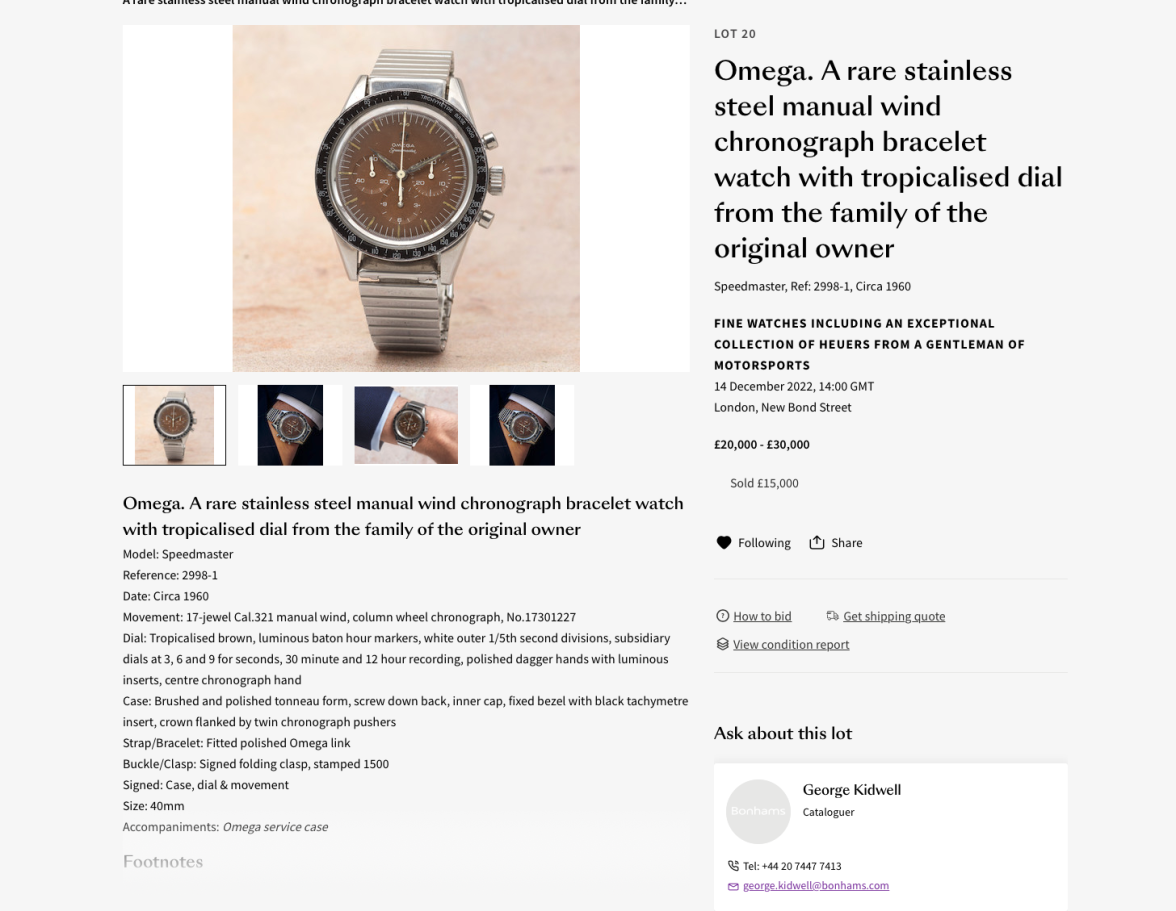
Task: Click the Share button label
Action: click(846, 543)
